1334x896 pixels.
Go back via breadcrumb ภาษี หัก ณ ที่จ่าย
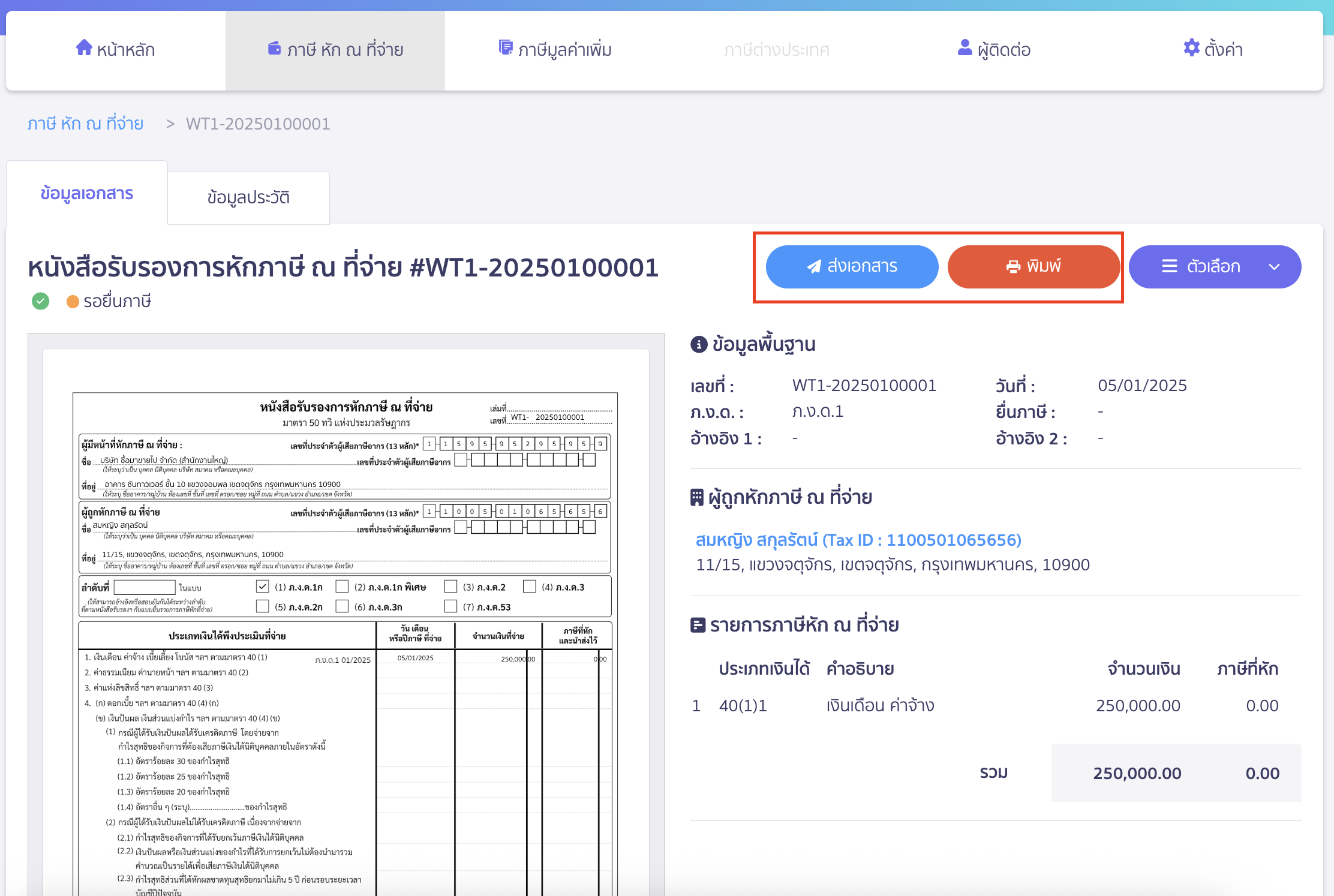pyautogui.click(x=86, y=123)
